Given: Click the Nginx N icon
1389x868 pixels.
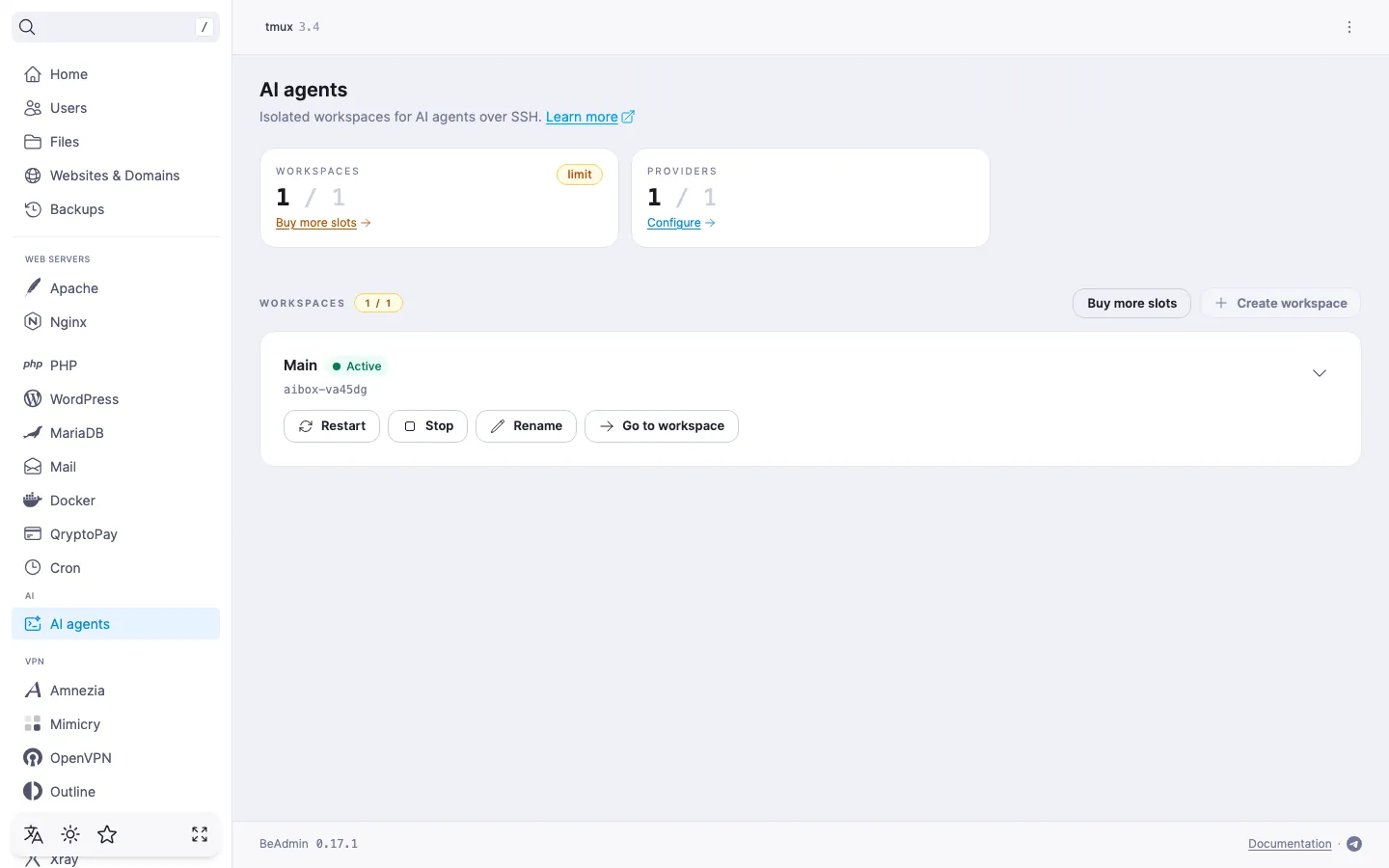Looking at the screenshot, I should click(x=33, y=322).
